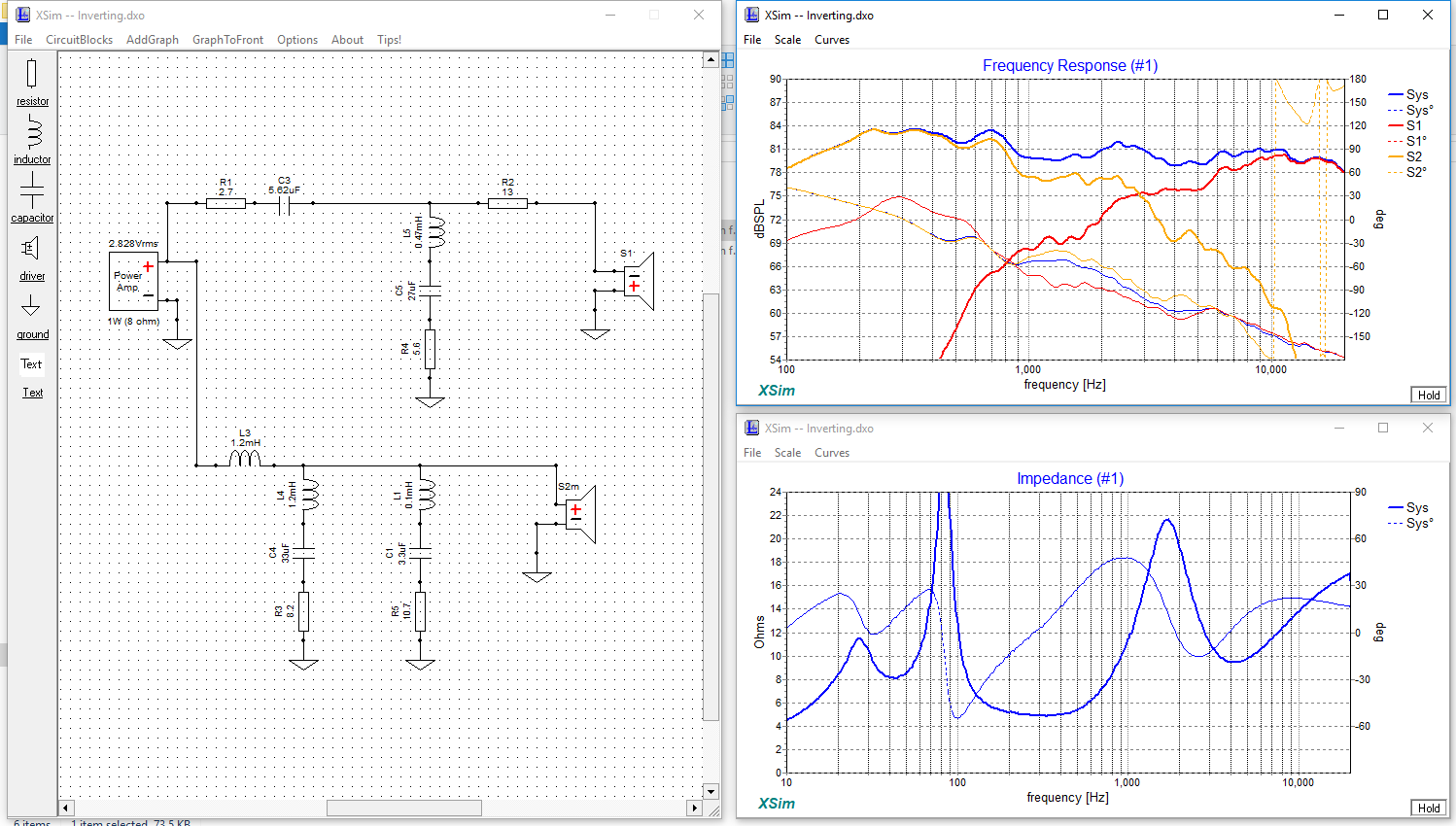1456x826 pixels.
Task: Open AddGraph menu
Action: (x=153, y=40)
